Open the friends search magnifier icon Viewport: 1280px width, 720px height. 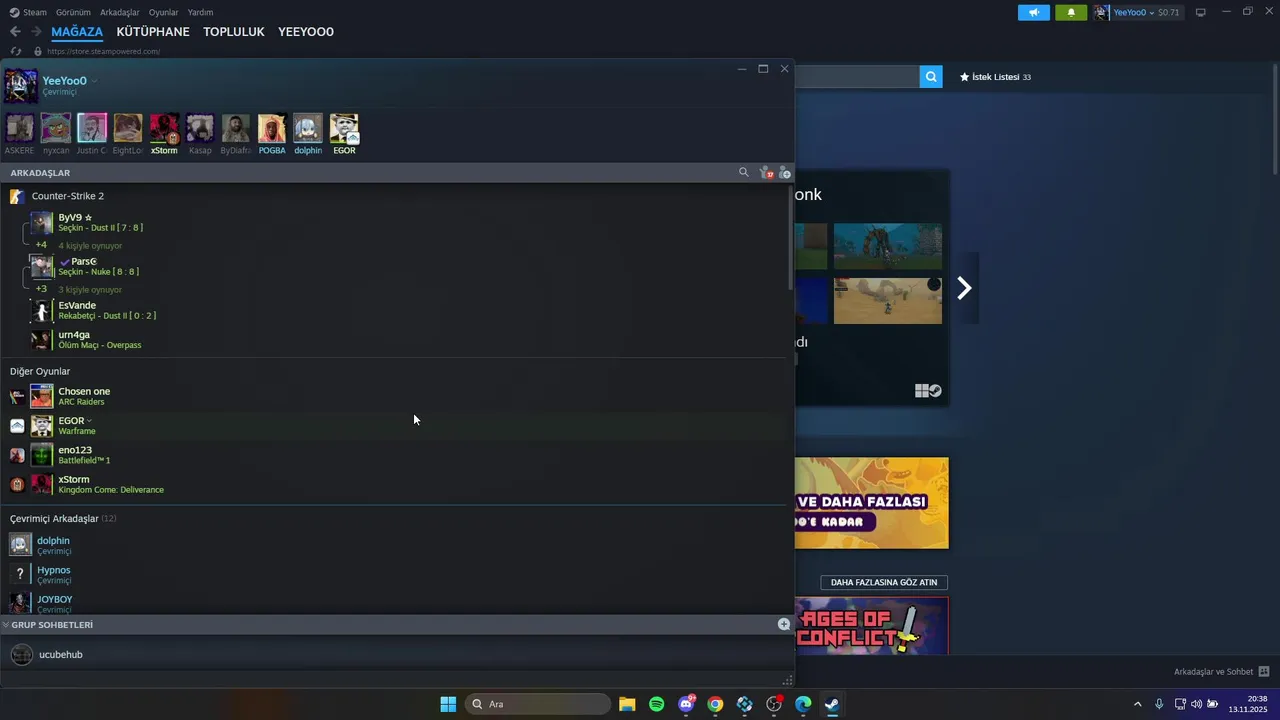click(x=743, y=172)
